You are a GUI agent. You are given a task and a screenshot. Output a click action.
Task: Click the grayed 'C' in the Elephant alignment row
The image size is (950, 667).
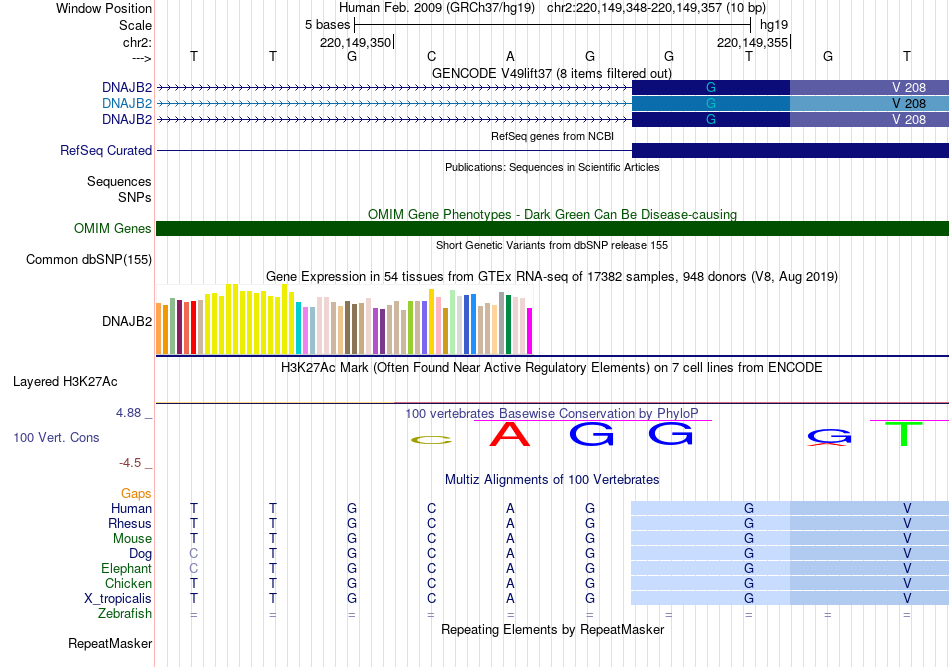pyautogui.click(x=194, y=568)
